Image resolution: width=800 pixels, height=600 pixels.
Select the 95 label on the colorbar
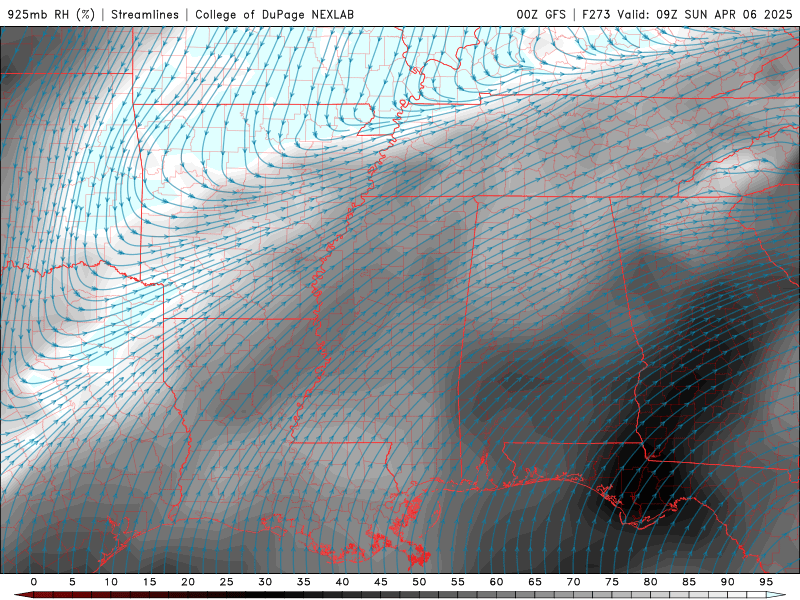766,582
